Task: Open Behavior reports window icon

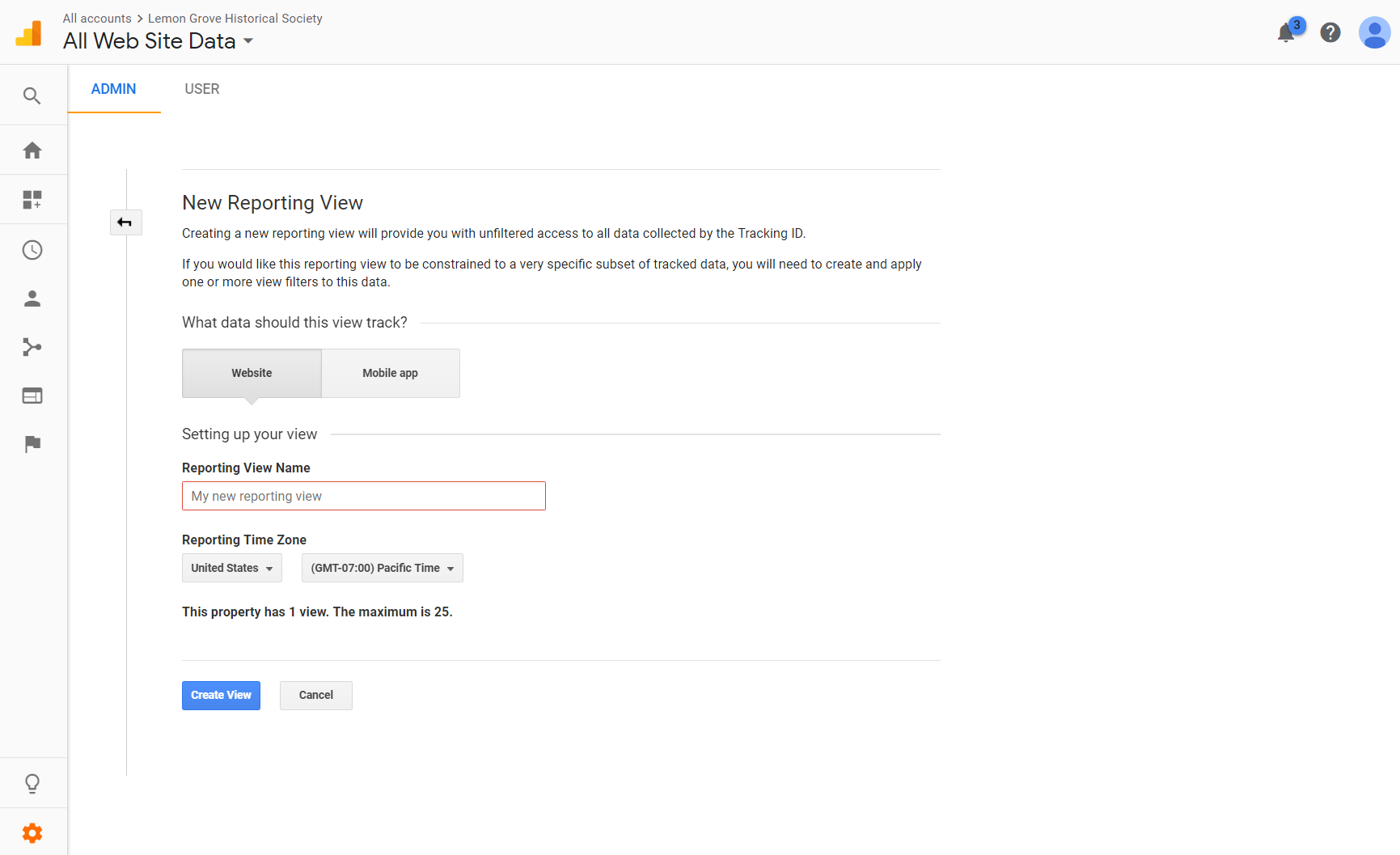Action: pyautogui.click(x=32, y=396)
